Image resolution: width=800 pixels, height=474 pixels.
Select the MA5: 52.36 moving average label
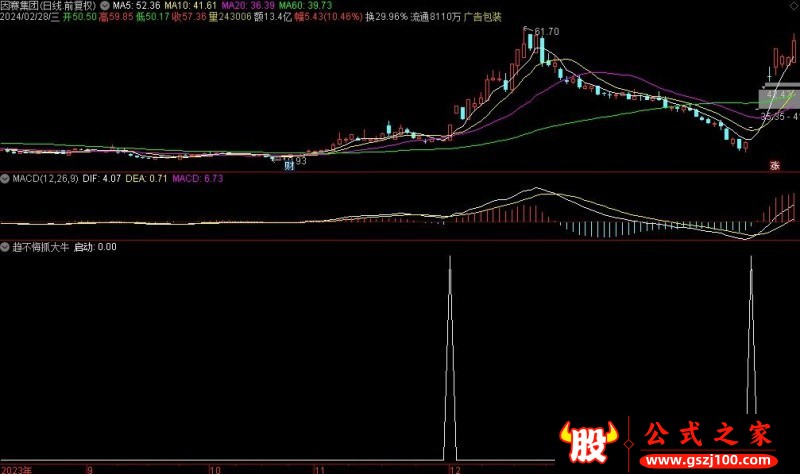(x=136, y=5)
